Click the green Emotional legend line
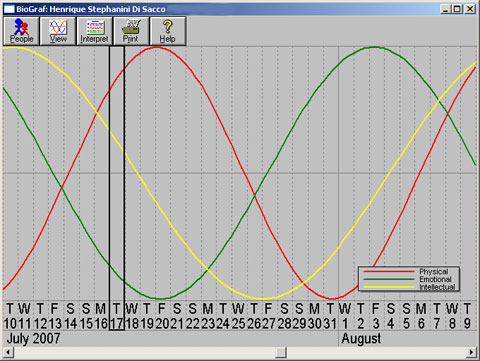 click(x=389, y=279)
